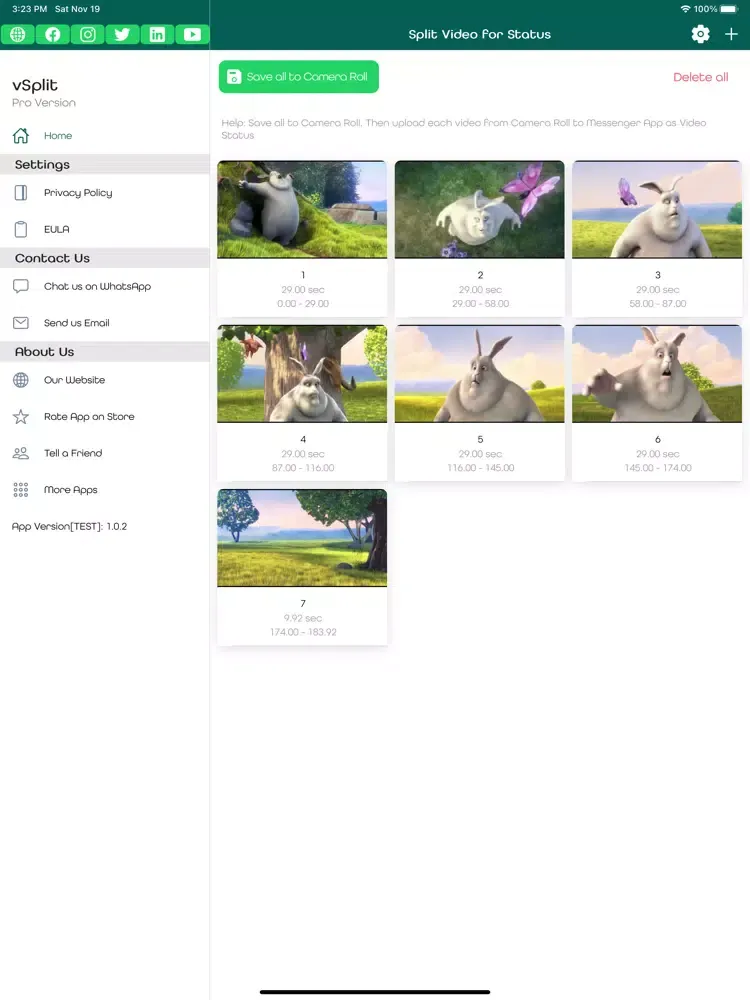The image size is (750, 1000).
Task: Click the email envelope icon
Action: point(21,323)
